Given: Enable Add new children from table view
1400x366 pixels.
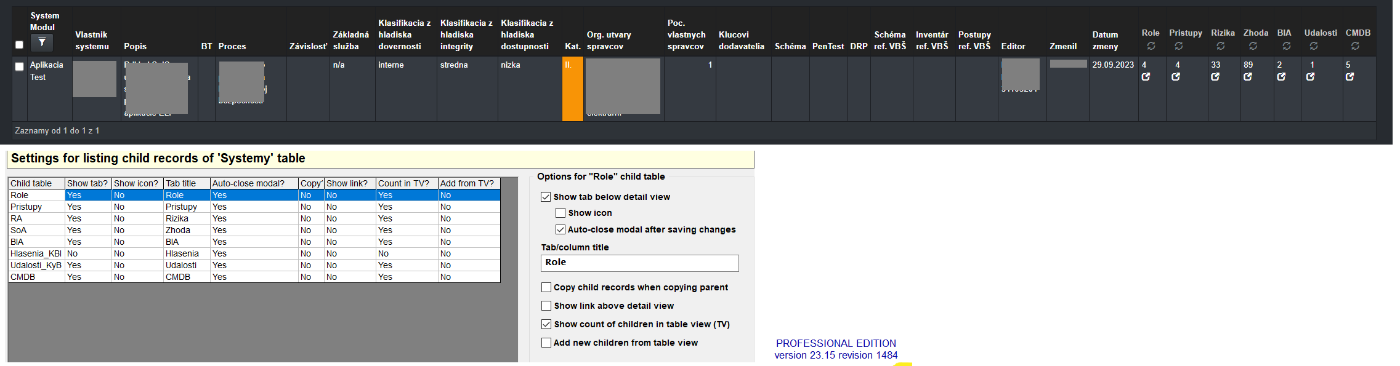Looking at the screenshot, I should pyautogui.click(x=546, y=343).
